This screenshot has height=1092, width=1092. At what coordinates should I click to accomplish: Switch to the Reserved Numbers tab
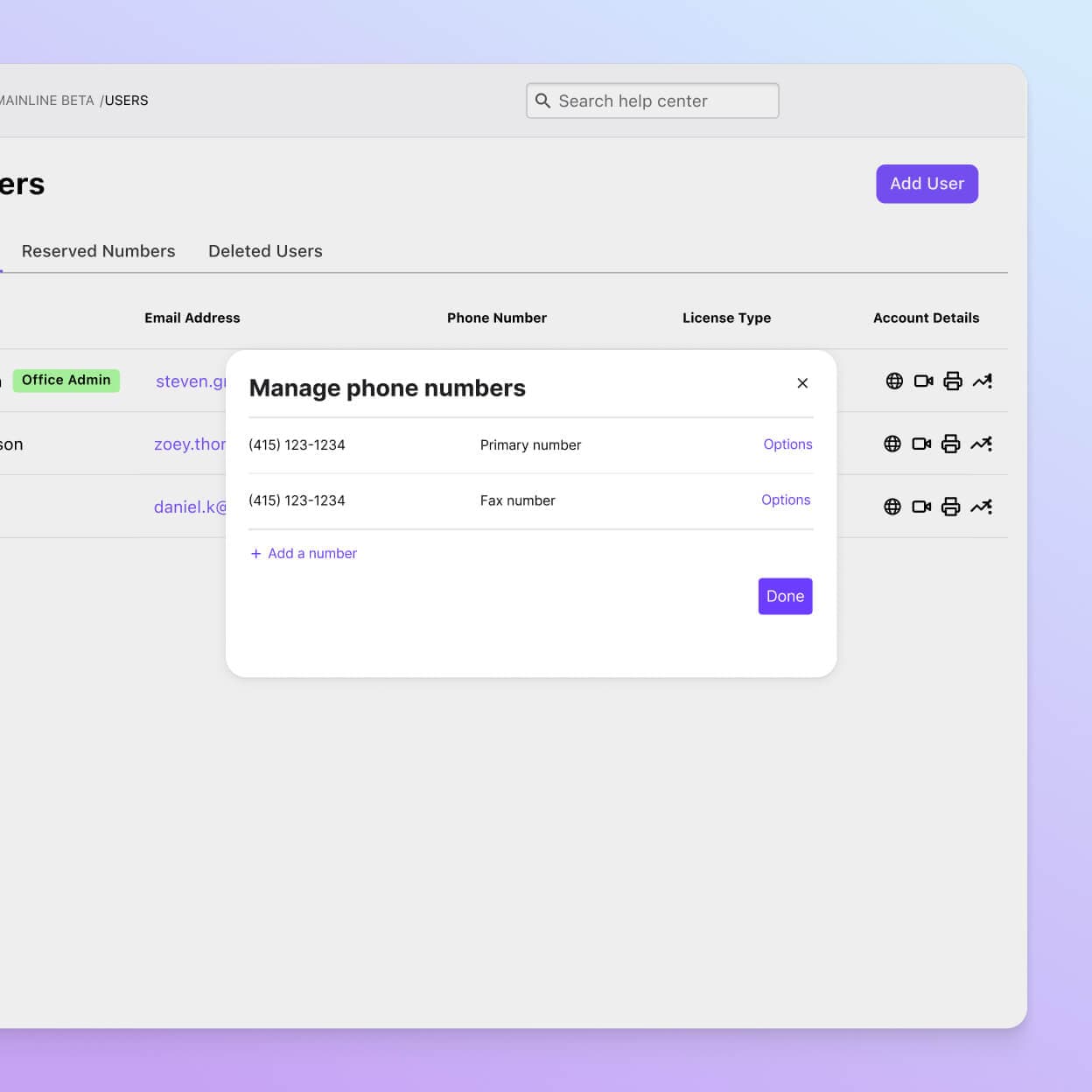98,251
